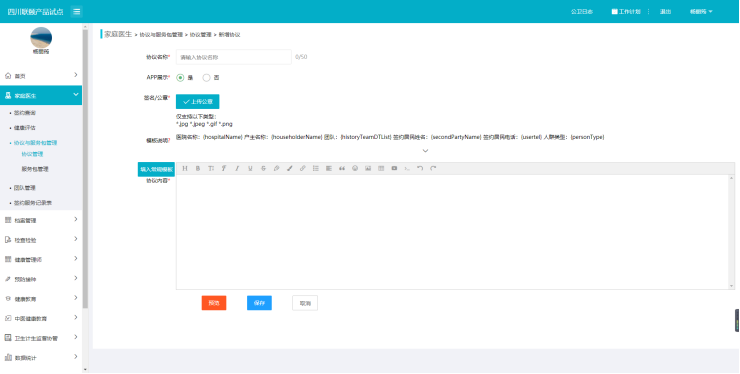740x374 pixels.
Task: Click the user avatar photo in the sidebar
Action: click(x=41, y=37)
